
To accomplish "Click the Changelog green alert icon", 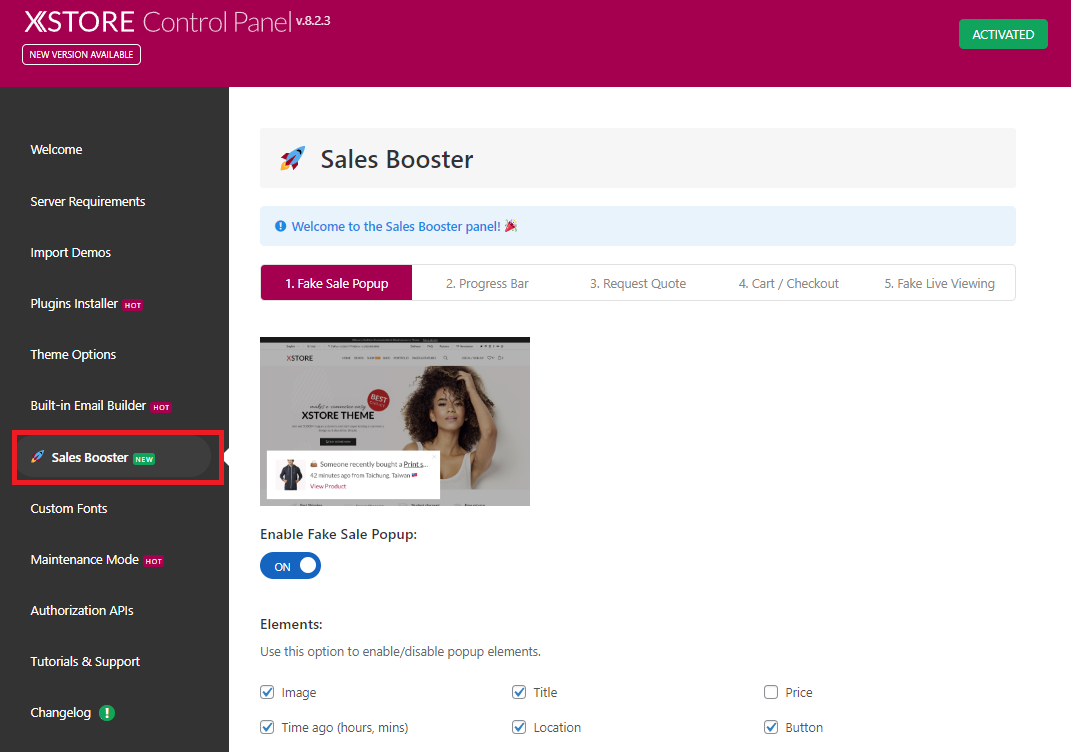I will (x=107, y=712).
